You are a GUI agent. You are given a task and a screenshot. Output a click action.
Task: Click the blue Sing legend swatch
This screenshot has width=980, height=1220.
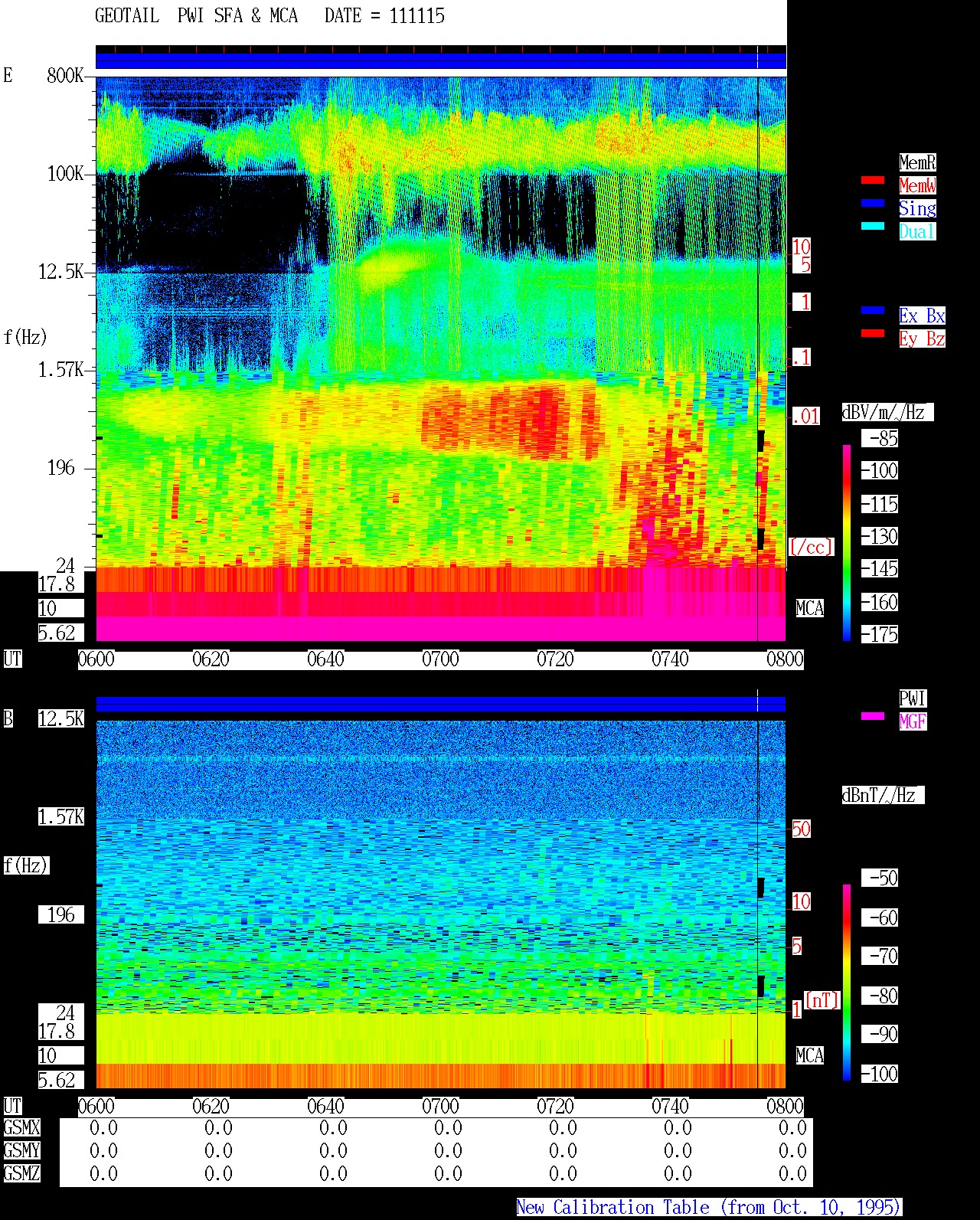pyautogui.click(x=873, y=204)
